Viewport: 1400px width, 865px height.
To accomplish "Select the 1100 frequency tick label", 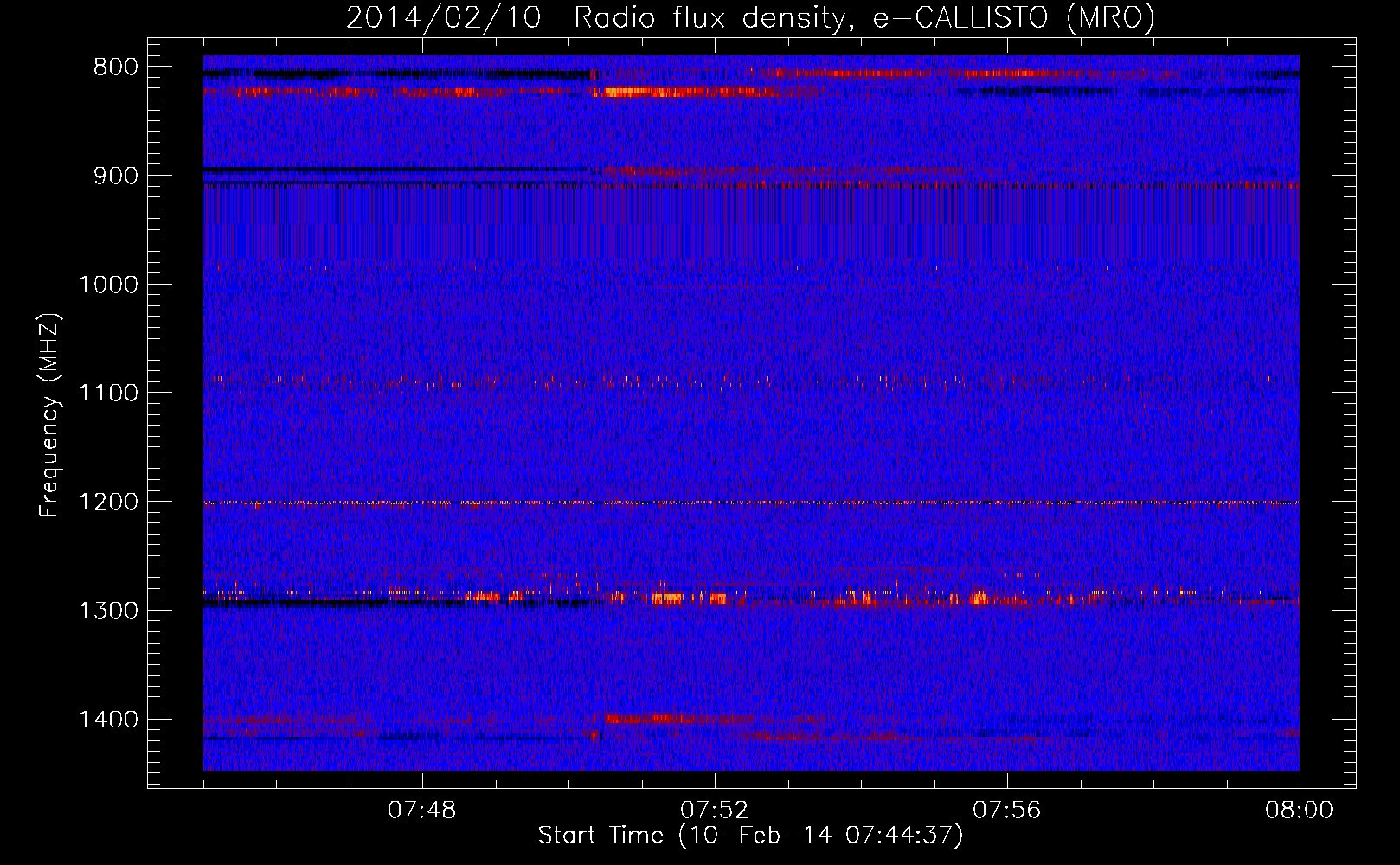I will click(x=108, y=394).
